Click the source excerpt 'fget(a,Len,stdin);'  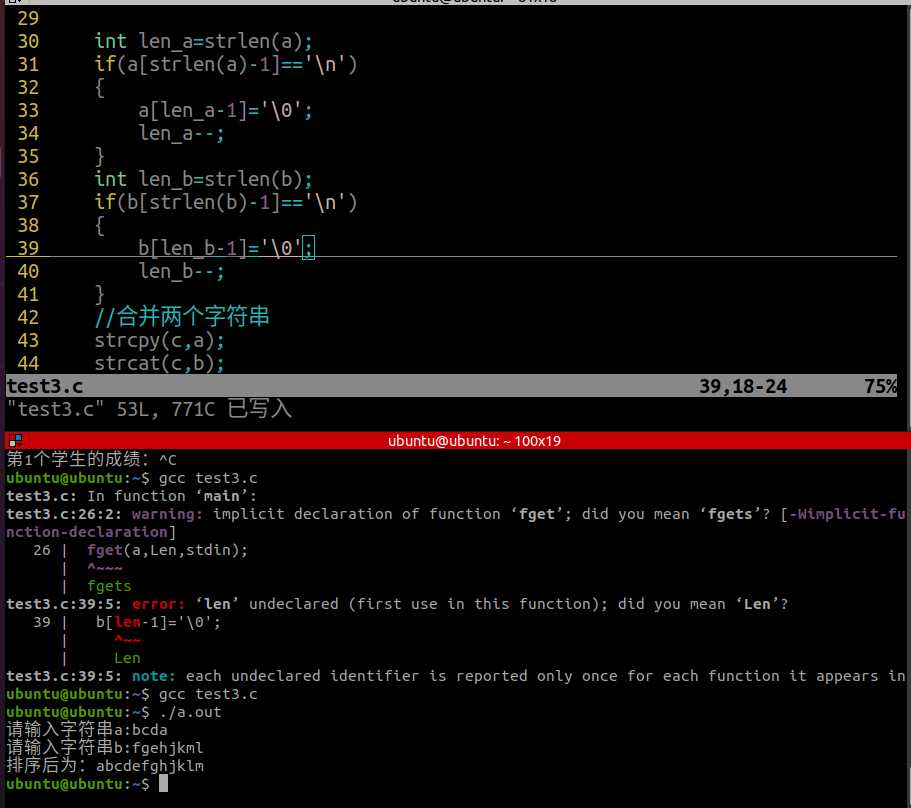coord(167,550)
